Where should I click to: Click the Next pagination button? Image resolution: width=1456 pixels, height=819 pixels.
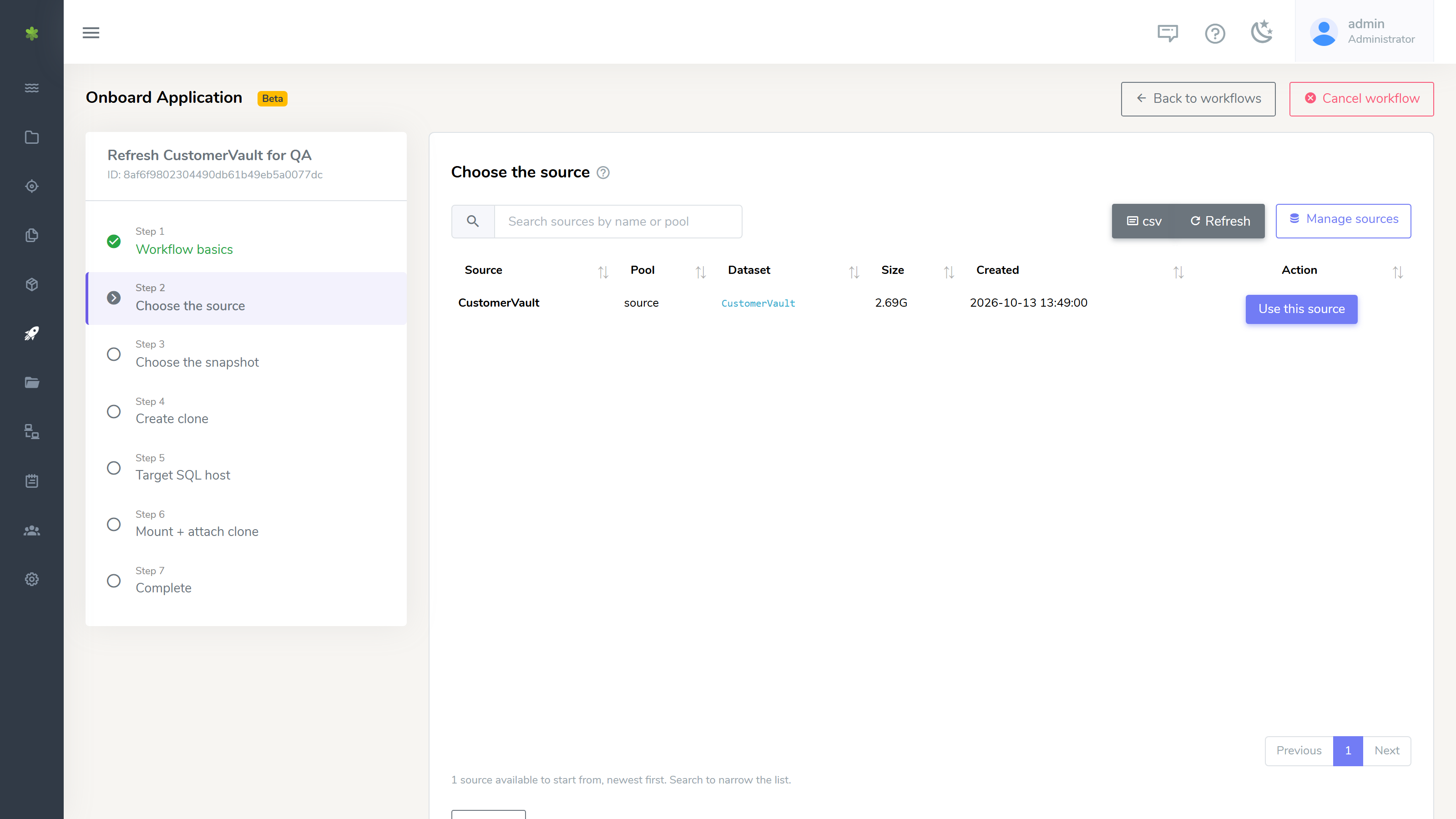point(1386,751)
